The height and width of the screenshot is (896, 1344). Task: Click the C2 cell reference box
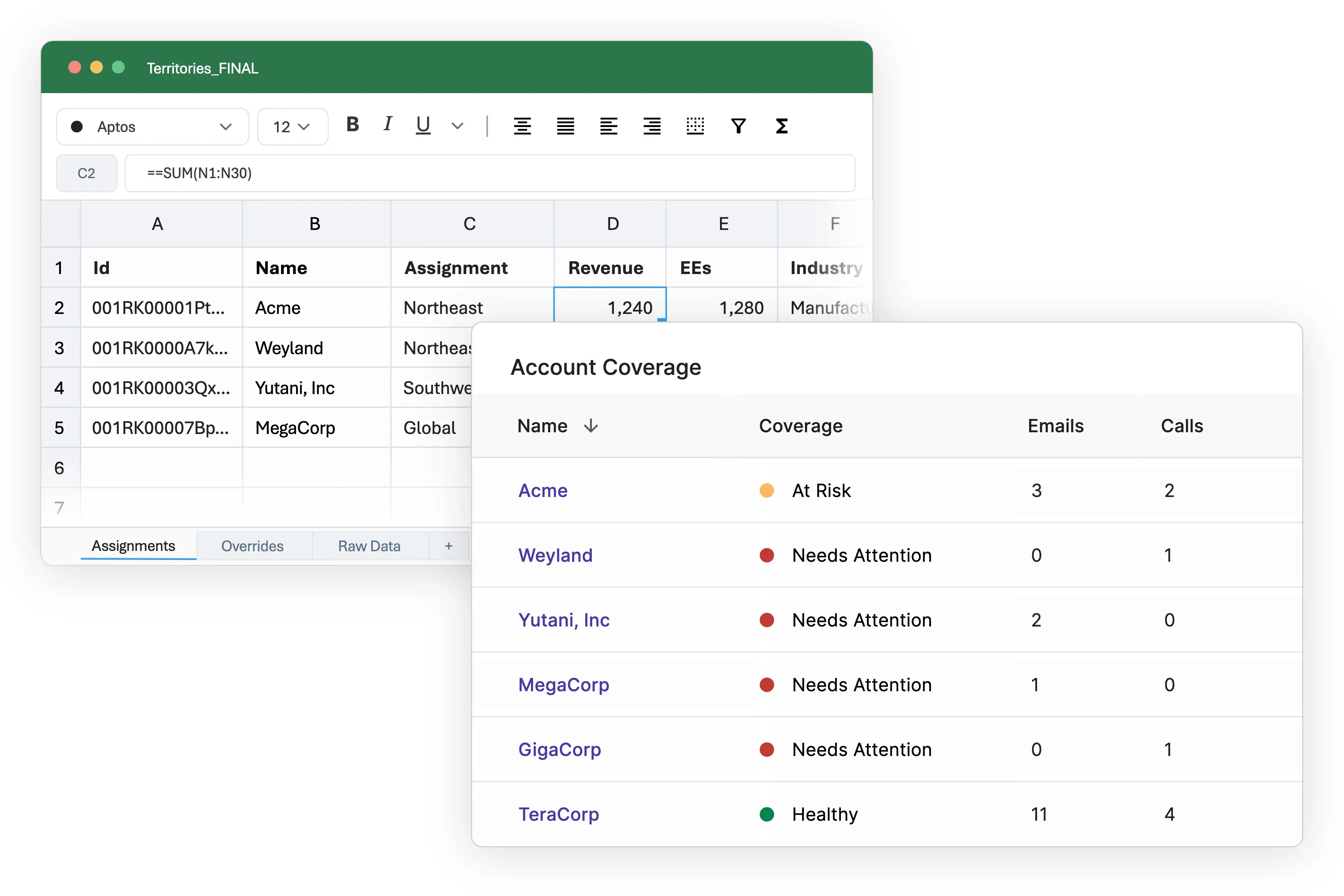[x=87, y=173]
